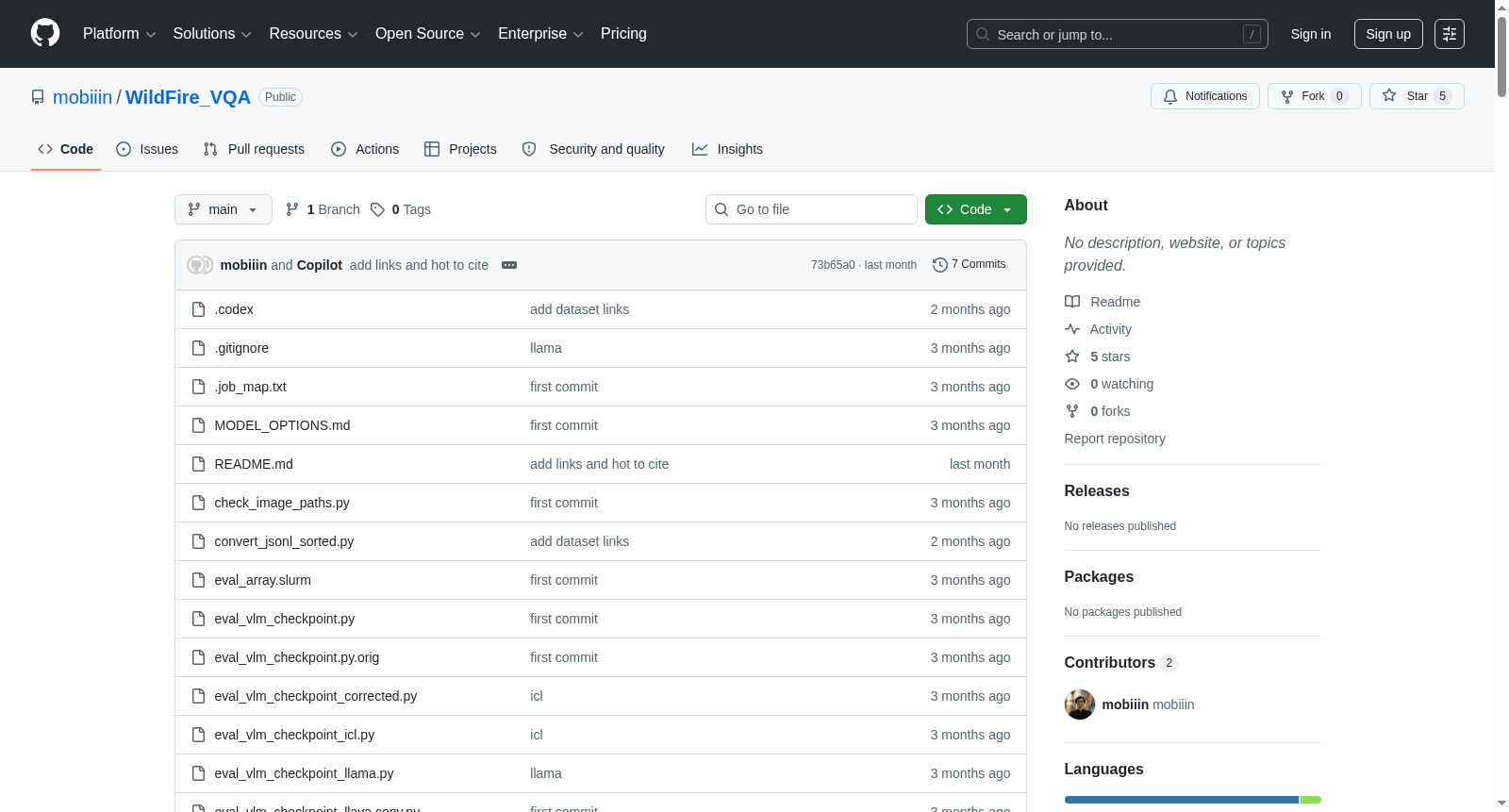Screen dimensions: 1509x812
Task: Open the .job_map.txt file
Action: [250, 387]
